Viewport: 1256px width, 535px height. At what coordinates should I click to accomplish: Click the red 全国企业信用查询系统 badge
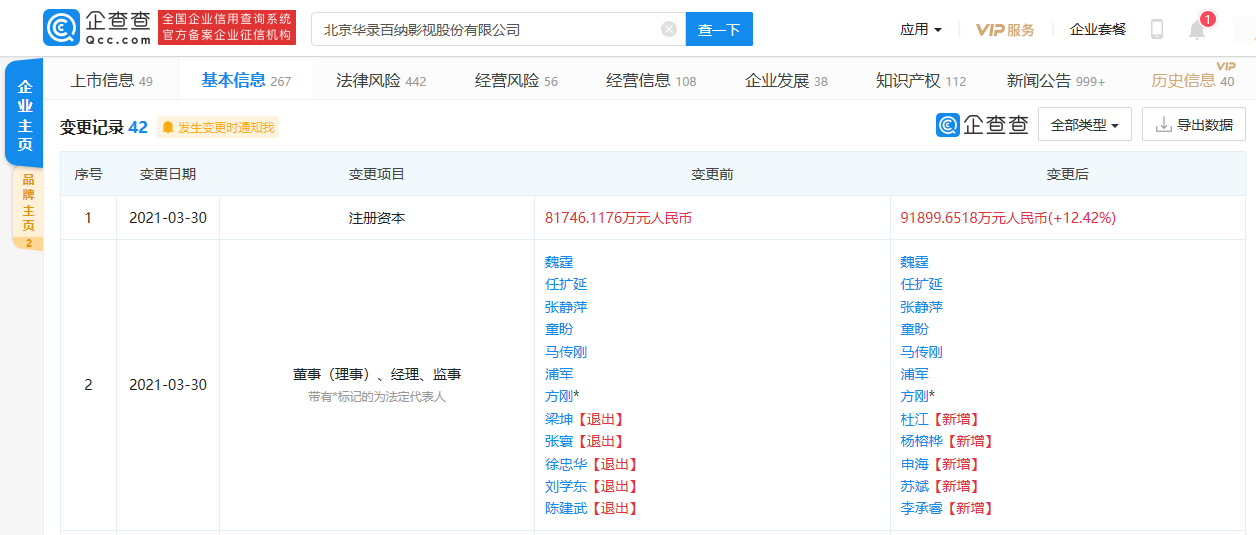pos(227,28)
